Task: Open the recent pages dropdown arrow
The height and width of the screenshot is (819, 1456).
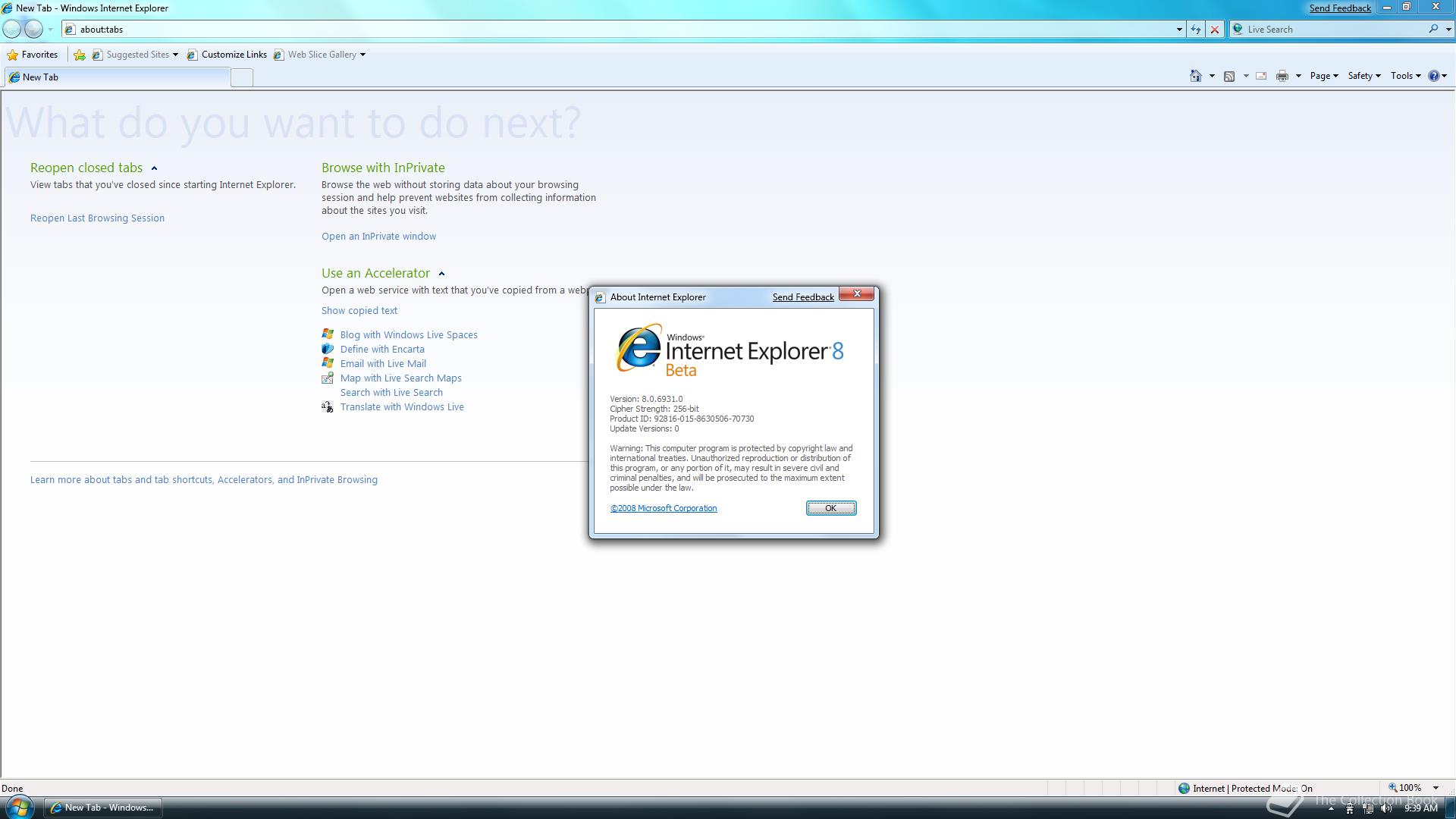Action: [x=50, y=30]
